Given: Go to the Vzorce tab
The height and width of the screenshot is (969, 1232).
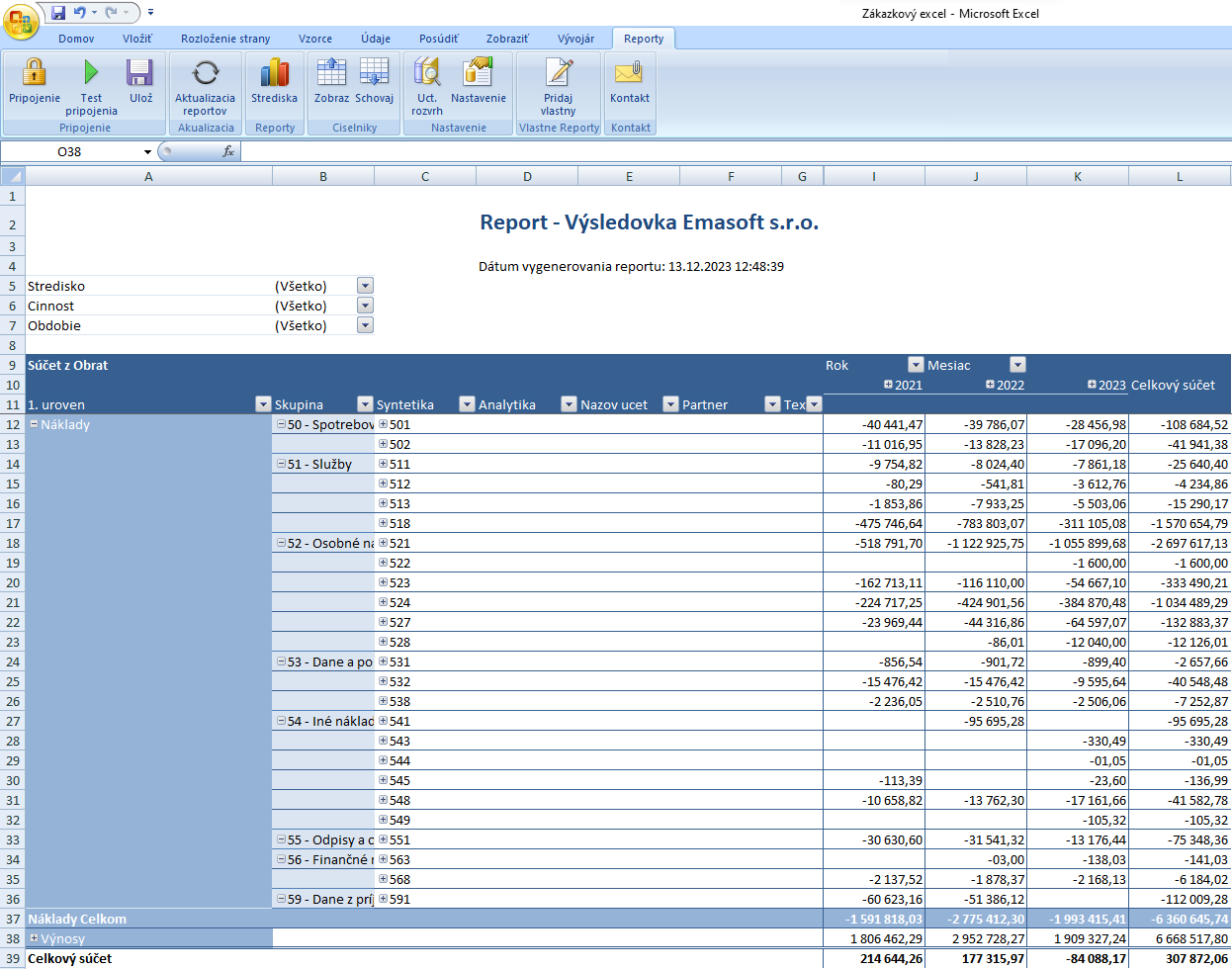Looking at the screenshot, I should point(315,39).
